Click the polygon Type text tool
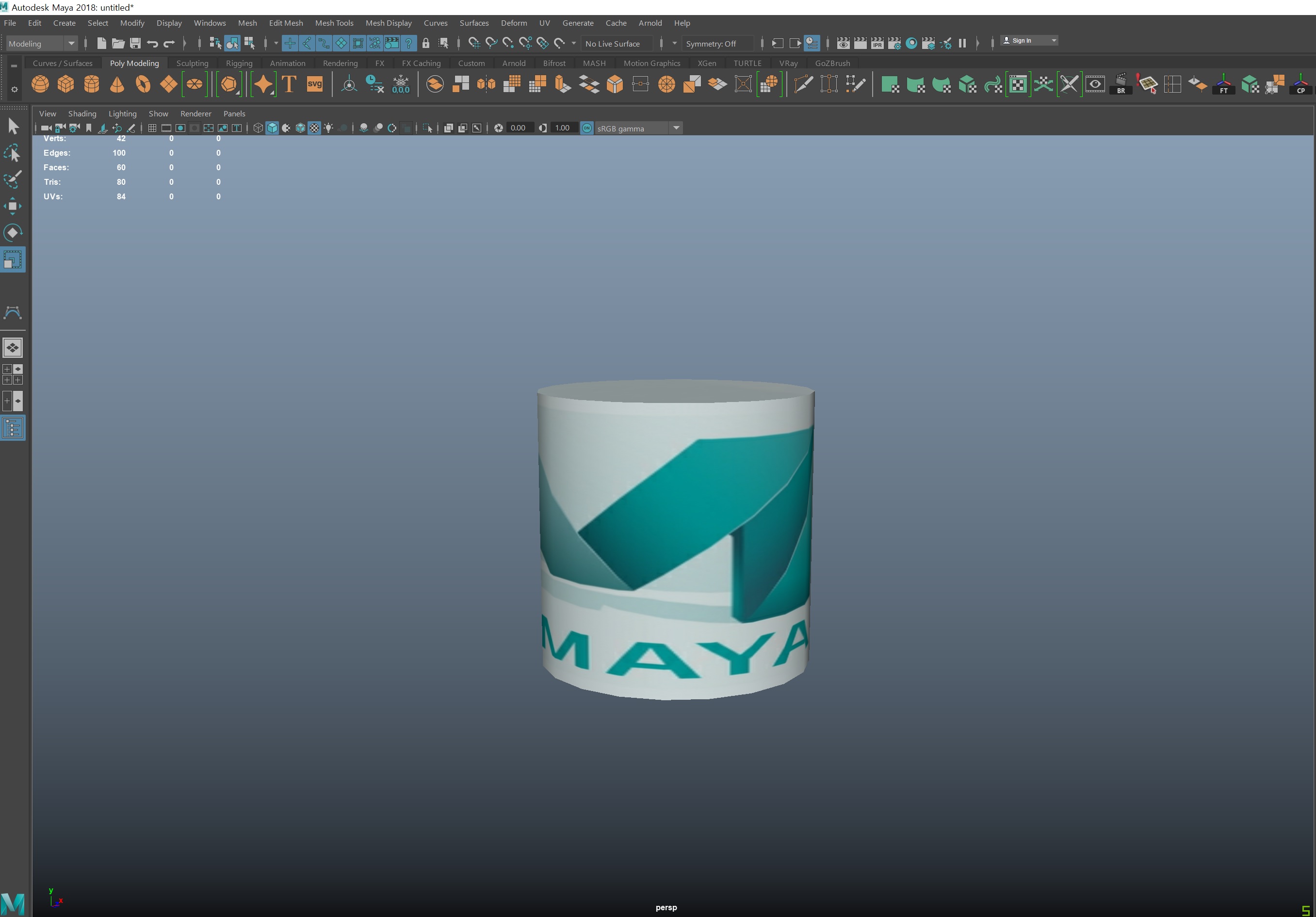The width and height of the screenshot is (1316, 917). [x=289, y=84]
